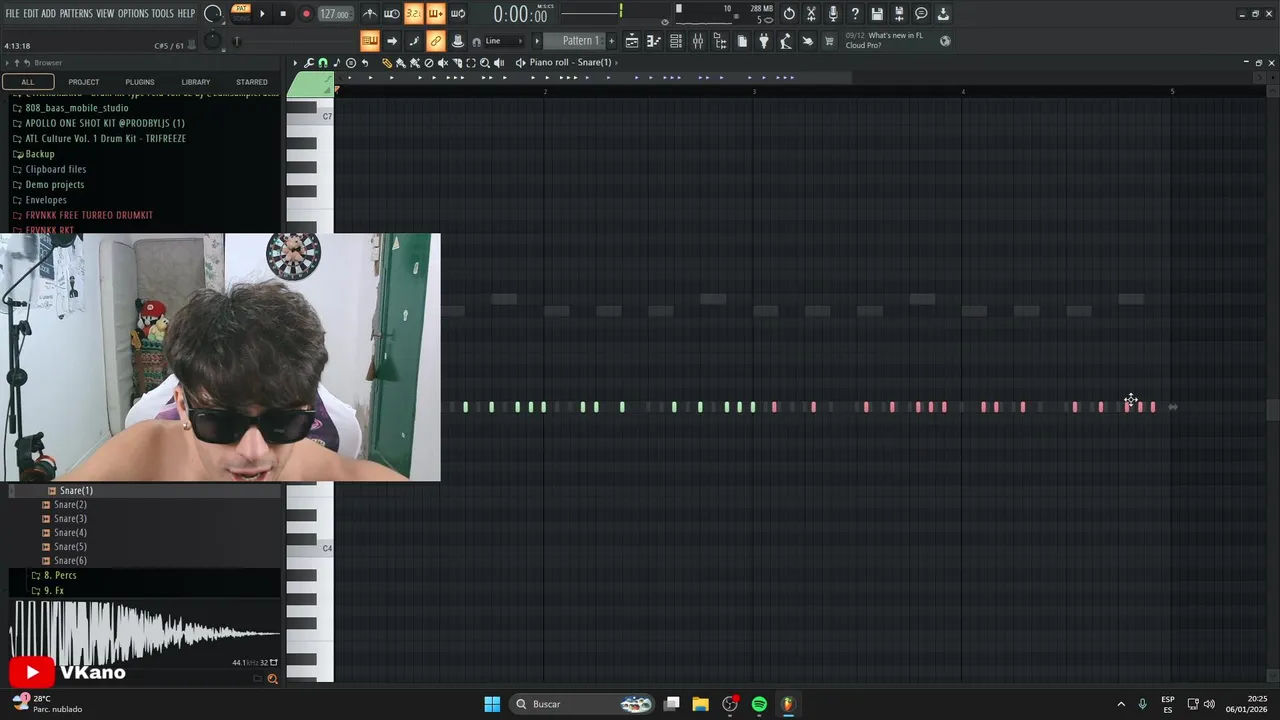
Task: Open the FILE menu
Action: (x=13, y=13)
